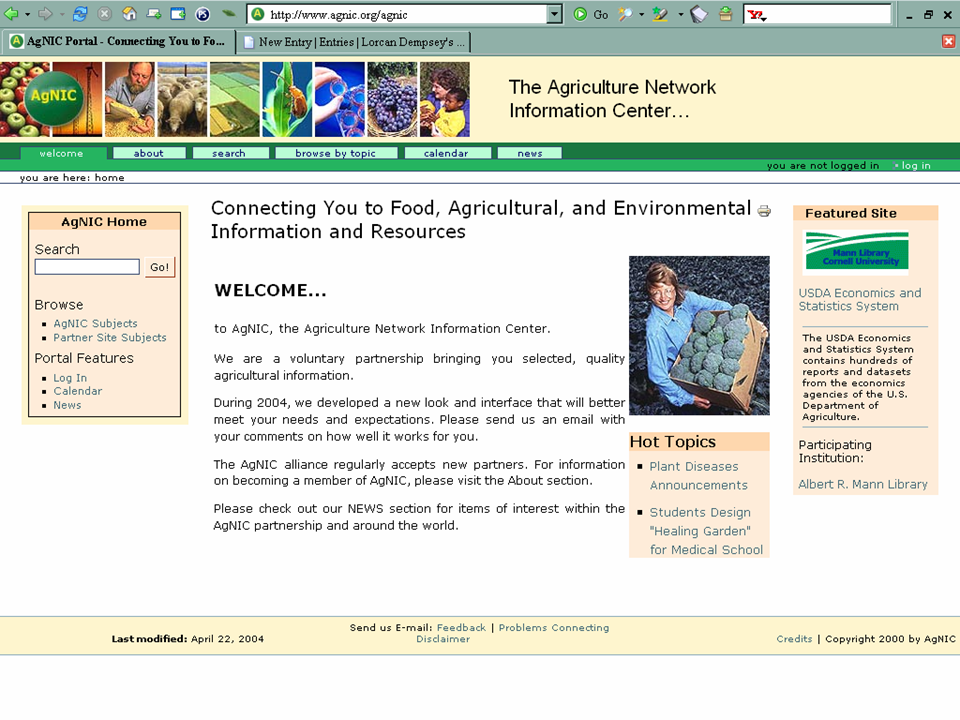Open the Students Design Healing Garden link
Screen dimensions: 960x720
pos(707,531)
